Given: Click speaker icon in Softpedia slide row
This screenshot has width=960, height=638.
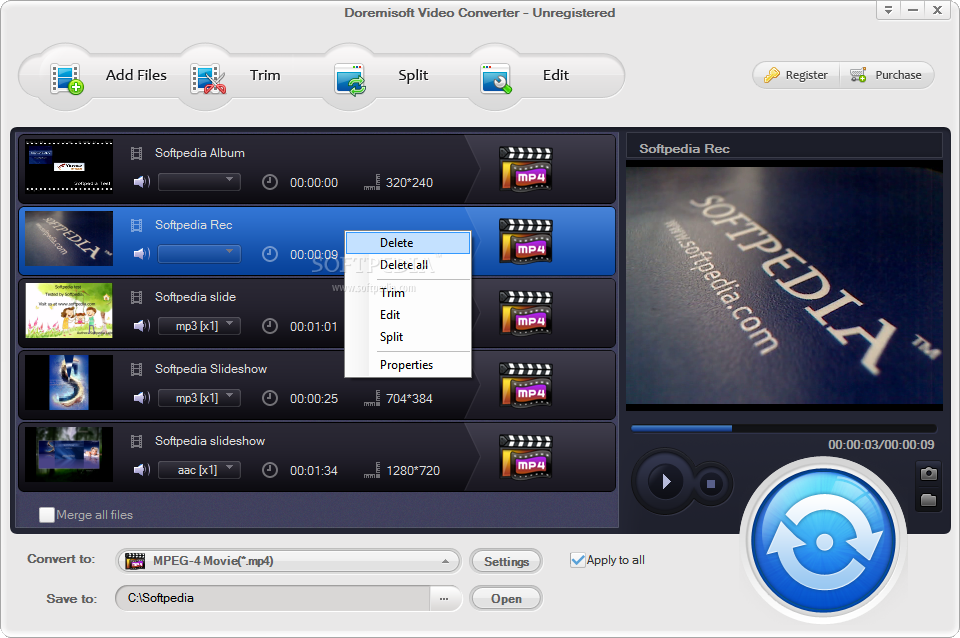Looking at the screenshot, I should (141, 326).
